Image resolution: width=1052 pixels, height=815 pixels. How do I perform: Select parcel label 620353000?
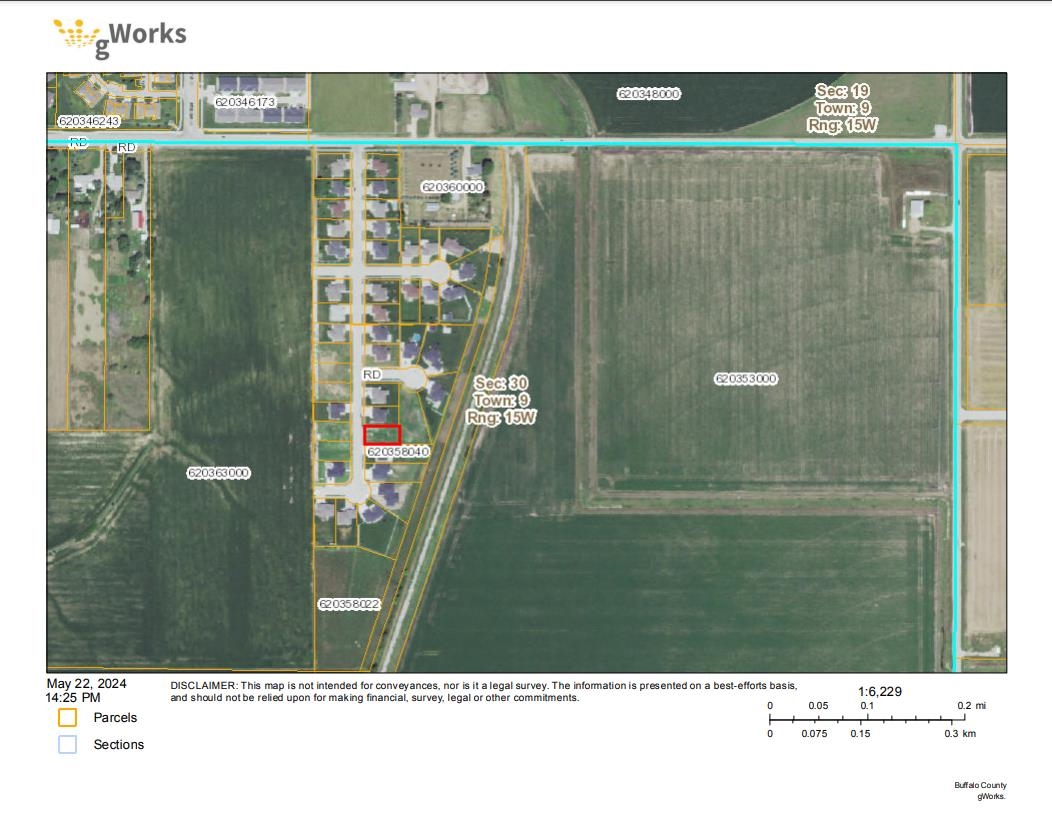746,379
